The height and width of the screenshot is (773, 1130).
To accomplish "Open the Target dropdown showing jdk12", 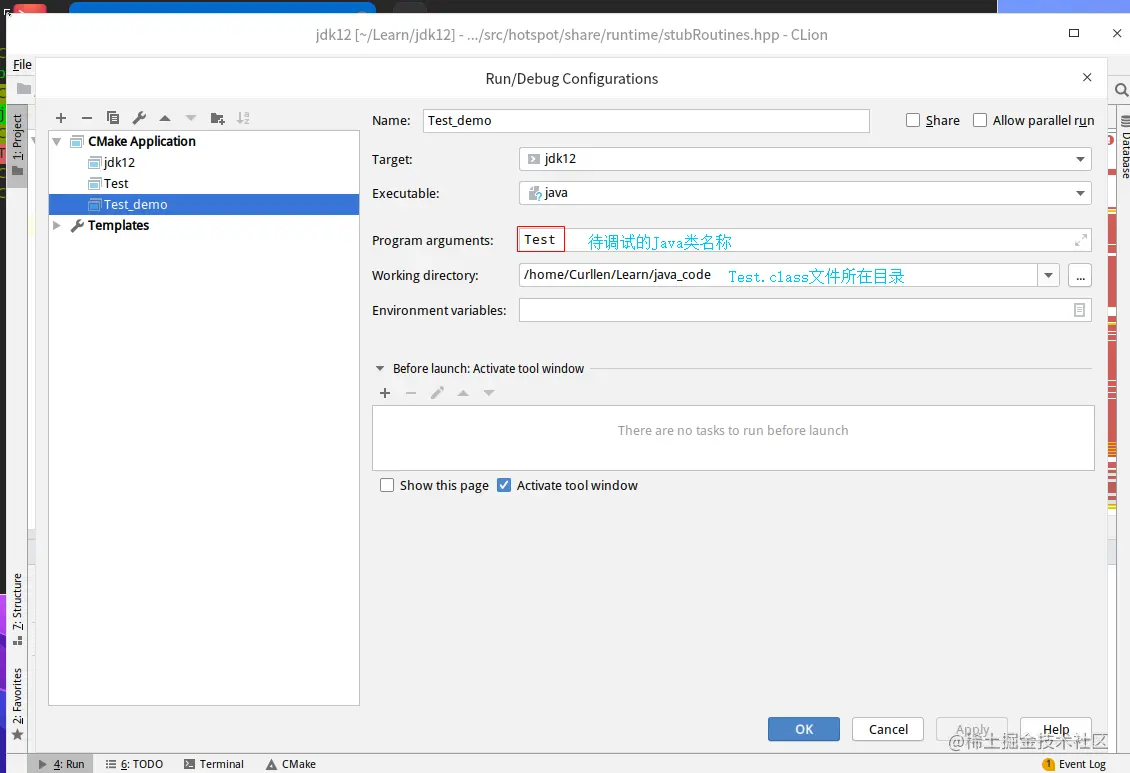I will pyautogui.click(x=805, y=159).
